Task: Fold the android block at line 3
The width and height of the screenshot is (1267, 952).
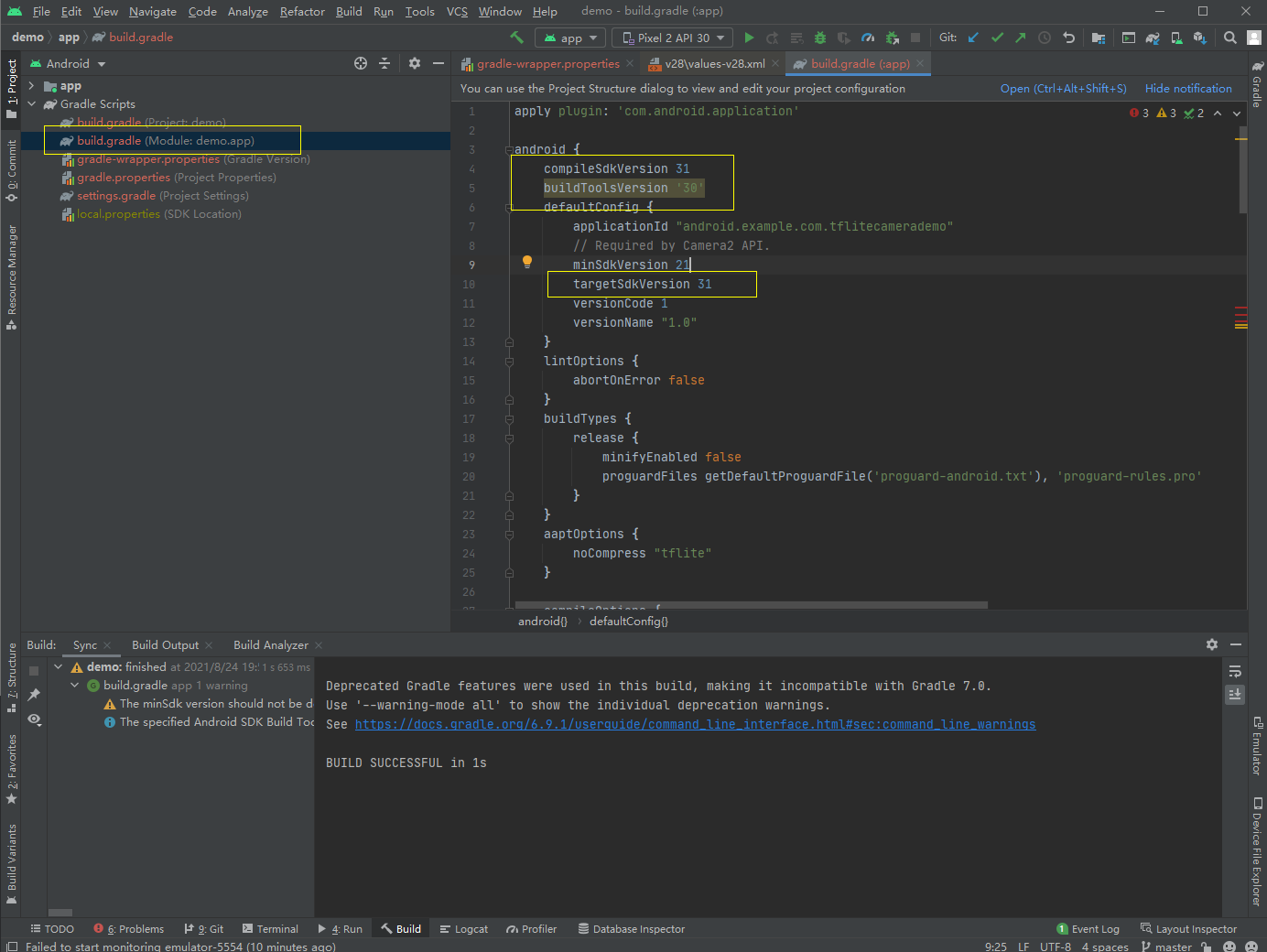Action: (509, 149)
